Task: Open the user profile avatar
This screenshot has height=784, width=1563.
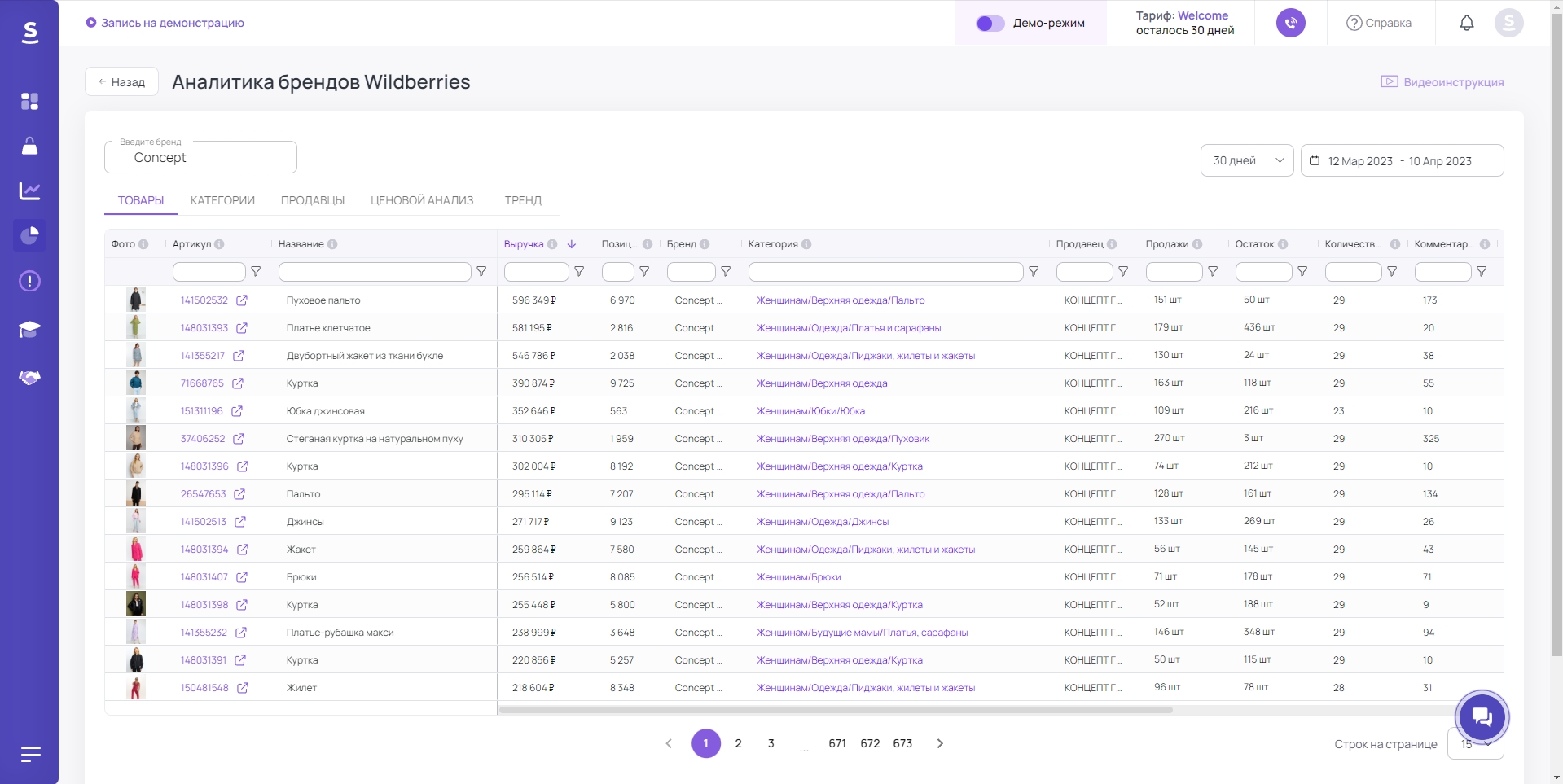Action: (x=1509, y=23)
